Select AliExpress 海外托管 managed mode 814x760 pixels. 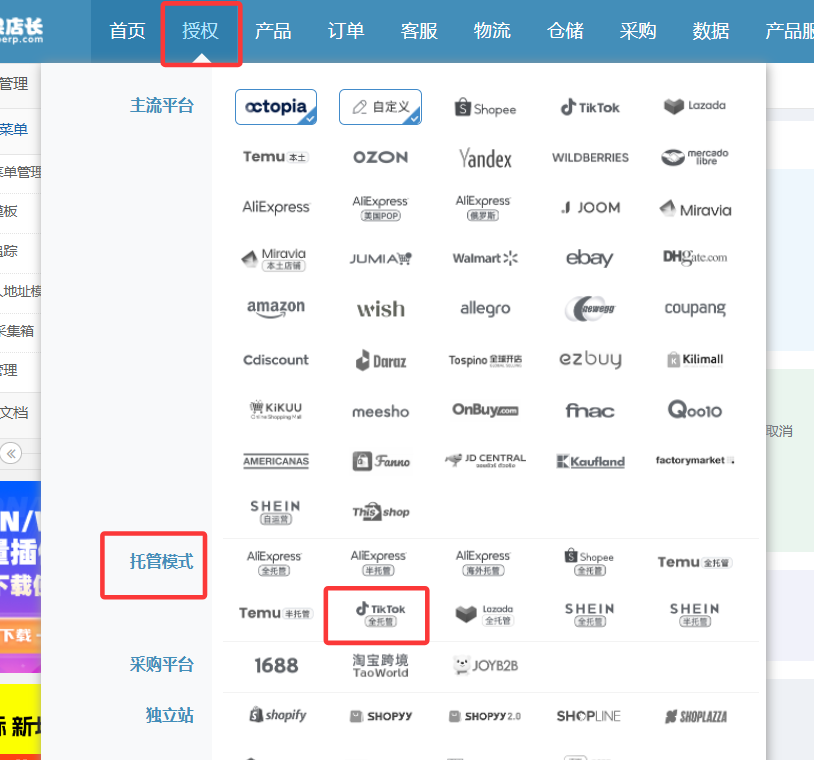click(483, 562)
